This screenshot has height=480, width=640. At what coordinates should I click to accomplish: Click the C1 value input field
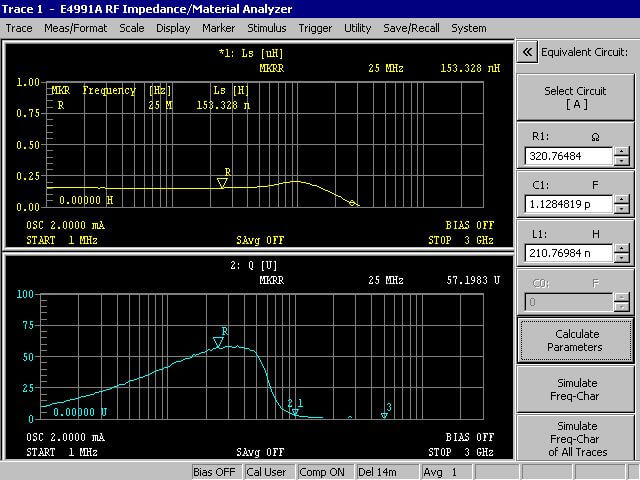click(x=568, y=204)
